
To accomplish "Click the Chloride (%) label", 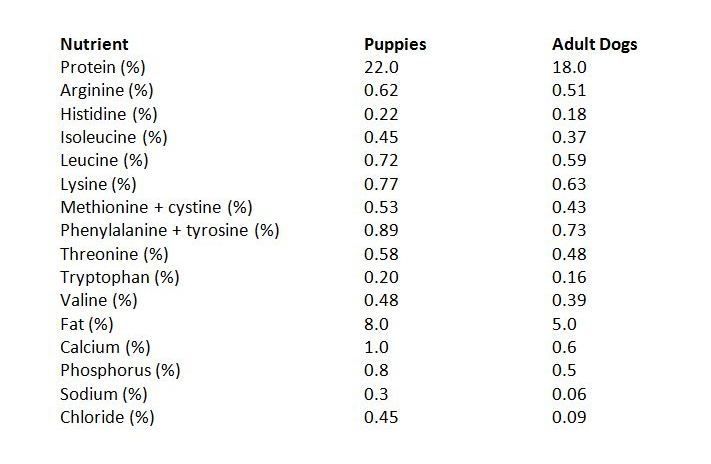I will [x=107, y=417].
